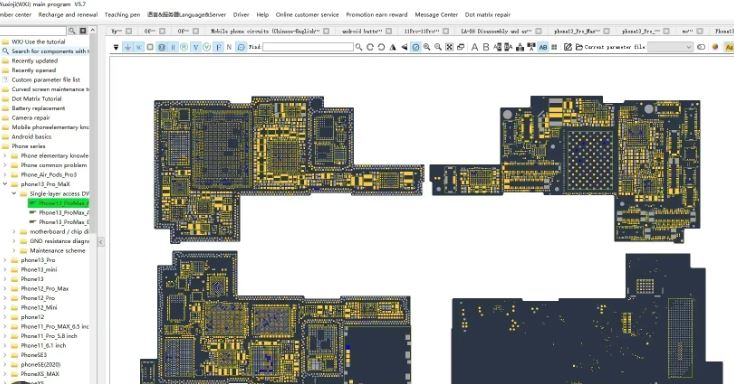Click the second B/A layout combination icon

(508, 47)
